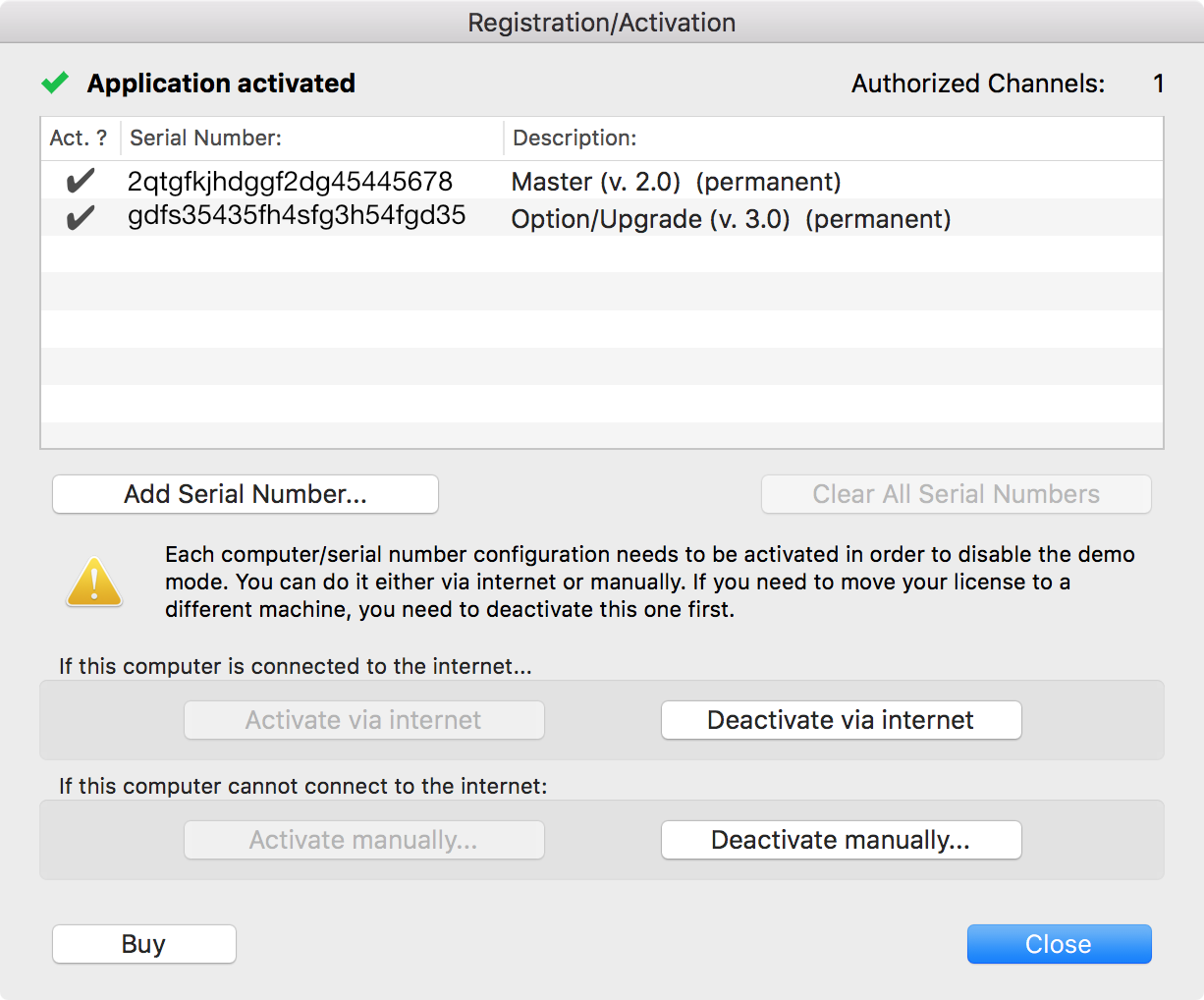Click activation checkmark for Option/Upgrade serial row
The height and width of the screenshot is (1000, 1204).
tap(81, 217)
